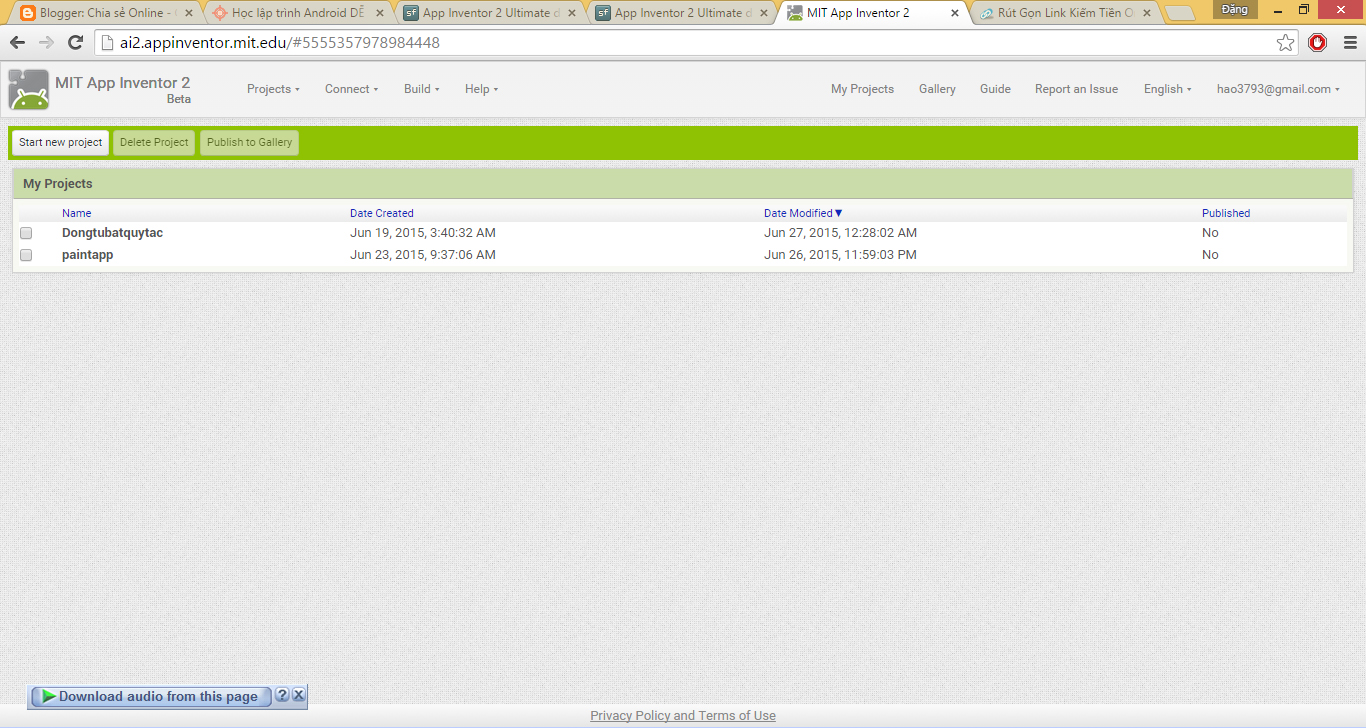Click play icon in download audio bar

pyautogui.click(x=48, y=696)
